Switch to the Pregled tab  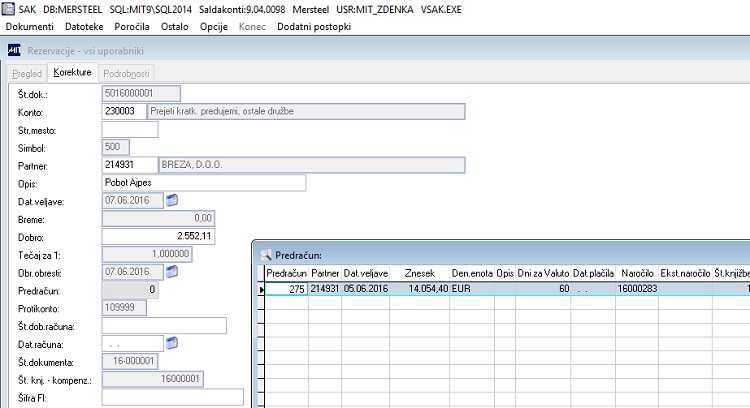[27, 74]
